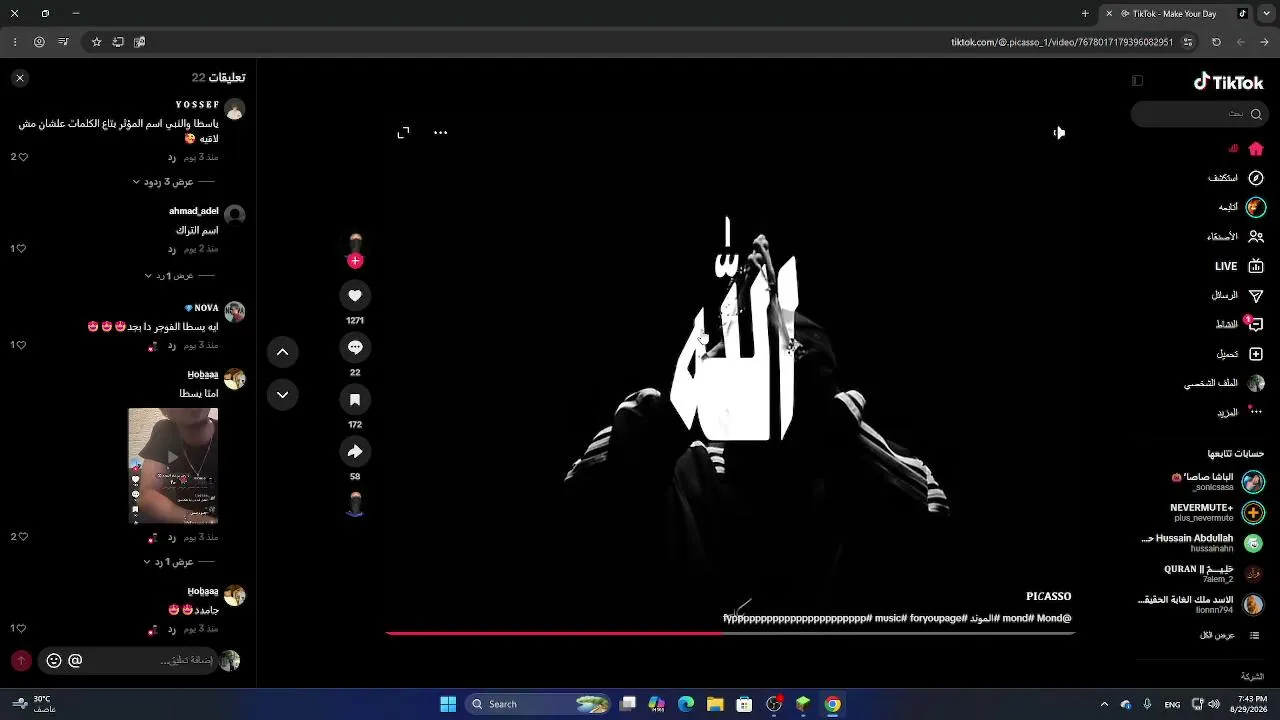Reply to NOVA's comment via 'رد'
This screenshot has height=720, width=1280.
tap(172, 345)
